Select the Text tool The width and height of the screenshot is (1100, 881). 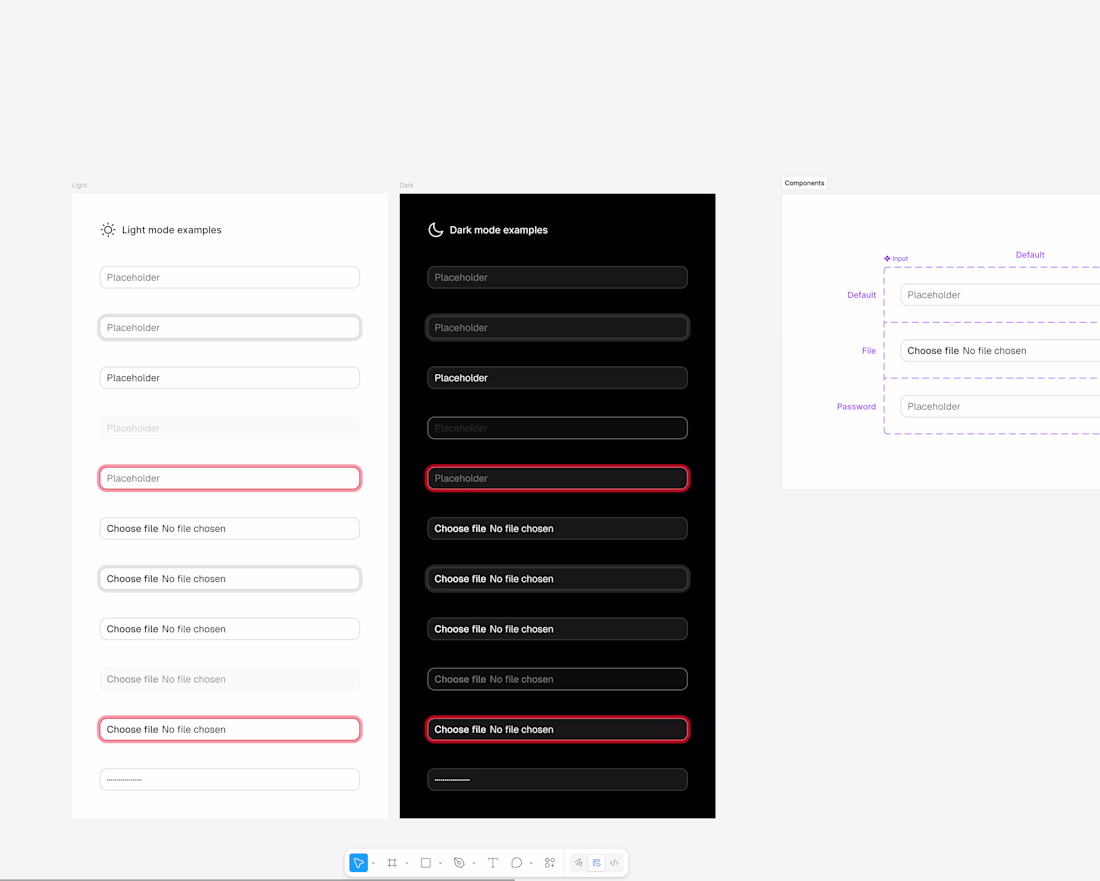tap(492, 863)
